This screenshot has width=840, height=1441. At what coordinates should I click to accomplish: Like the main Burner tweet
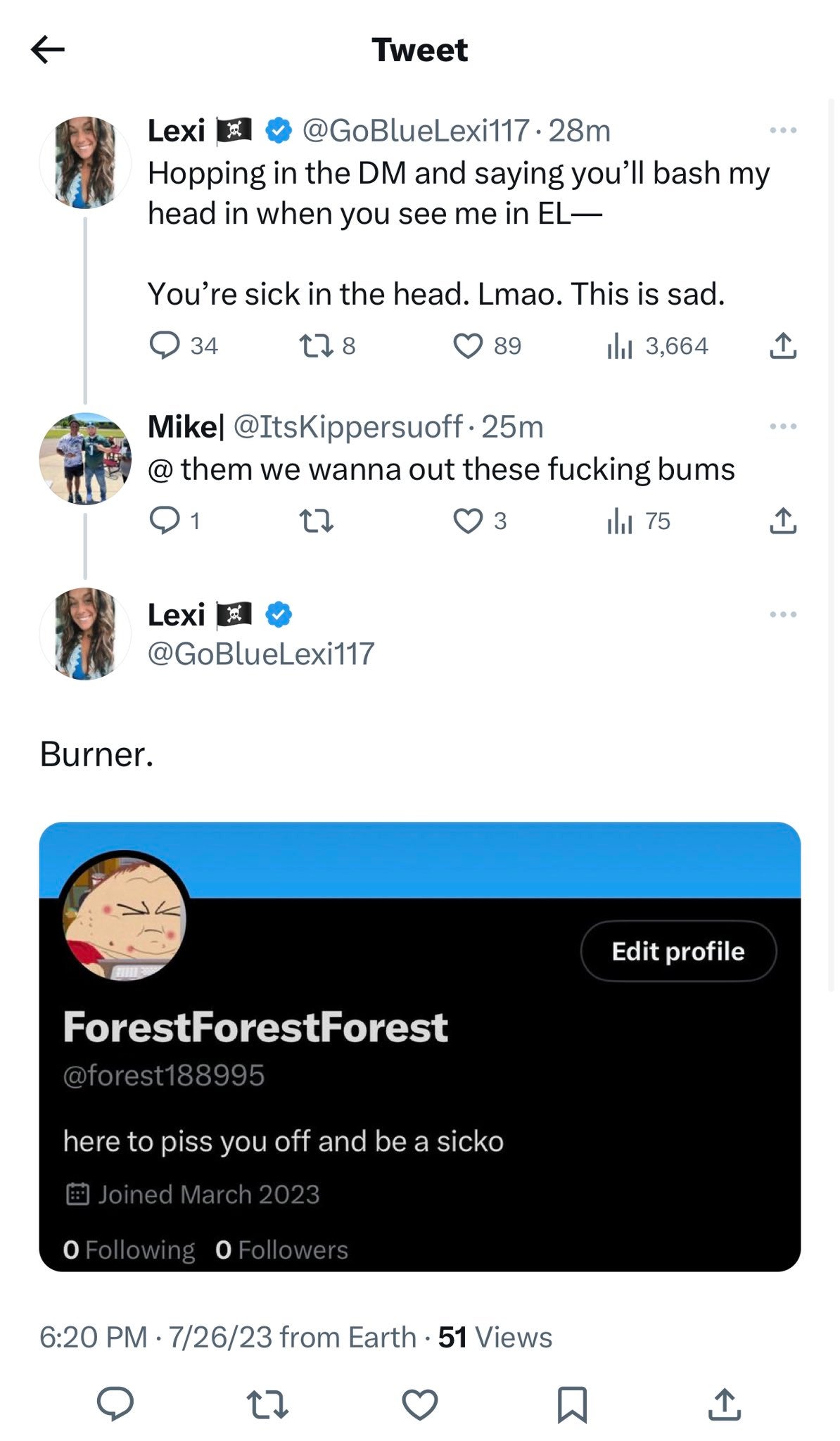coord(419,1404)
